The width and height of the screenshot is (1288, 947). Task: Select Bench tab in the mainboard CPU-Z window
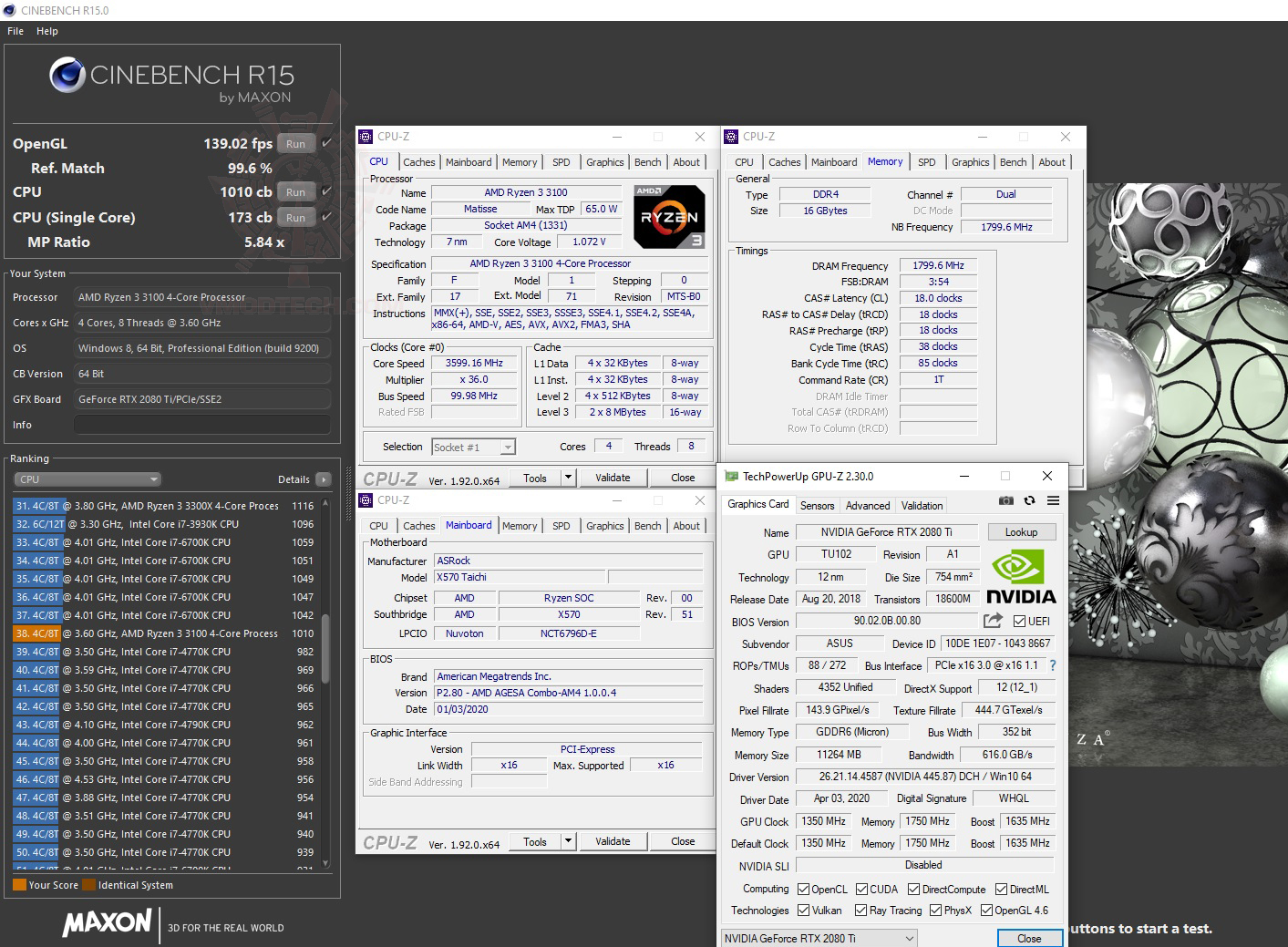[x=648, y=526]
